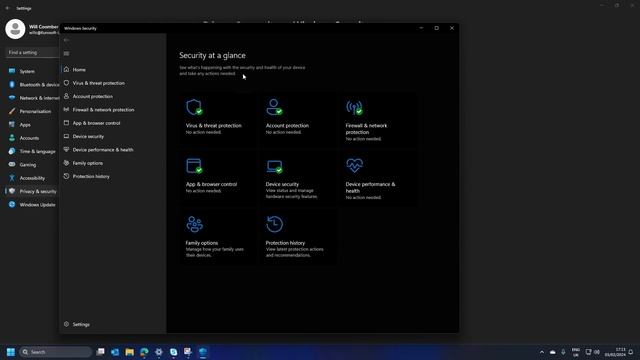Click the antenna icon beside Firewall & network protection
The width and height of the screenshot is (640, 360).
[67, 109]
